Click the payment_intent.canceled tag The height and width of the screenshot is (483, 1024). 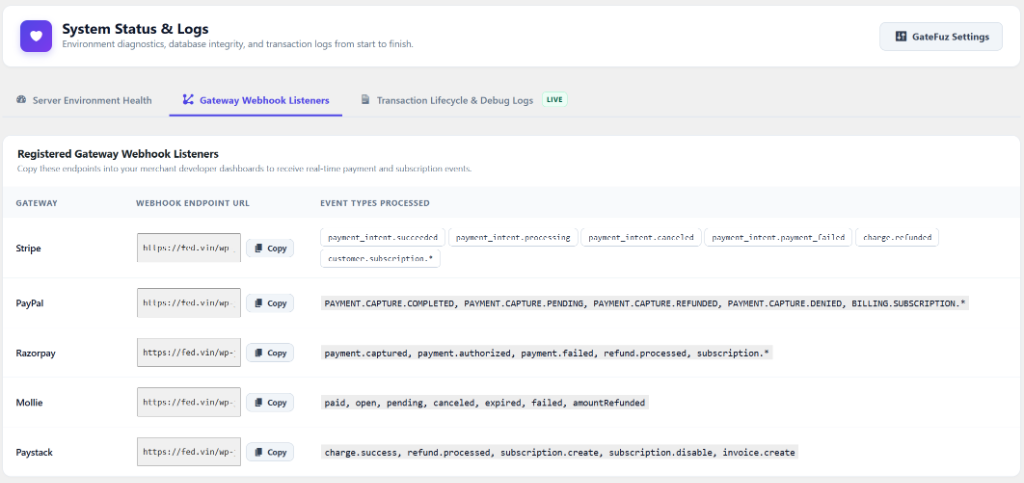click(641, 238)
